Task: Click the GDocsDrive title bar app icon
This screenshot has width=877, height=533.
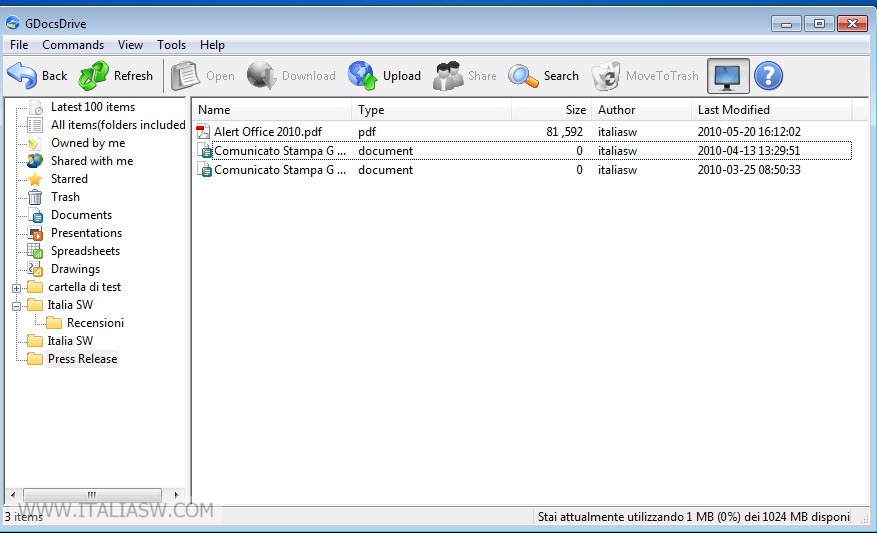Action: (13, 23)
